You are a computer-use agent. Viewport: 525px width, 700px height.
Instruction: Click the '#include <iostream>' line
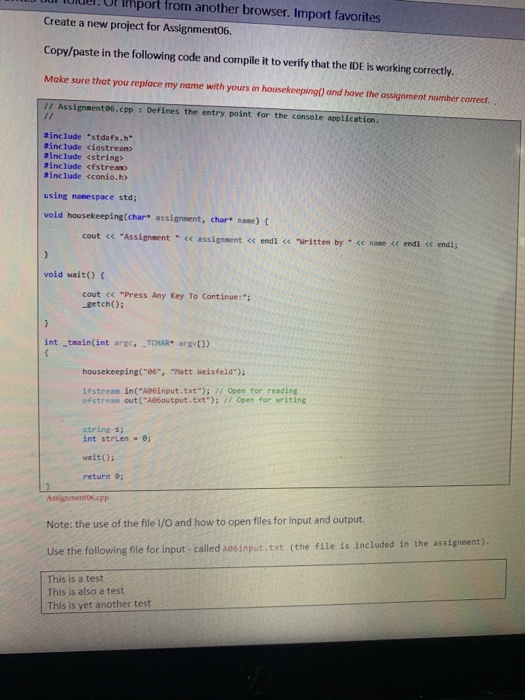tap(88, 147)
